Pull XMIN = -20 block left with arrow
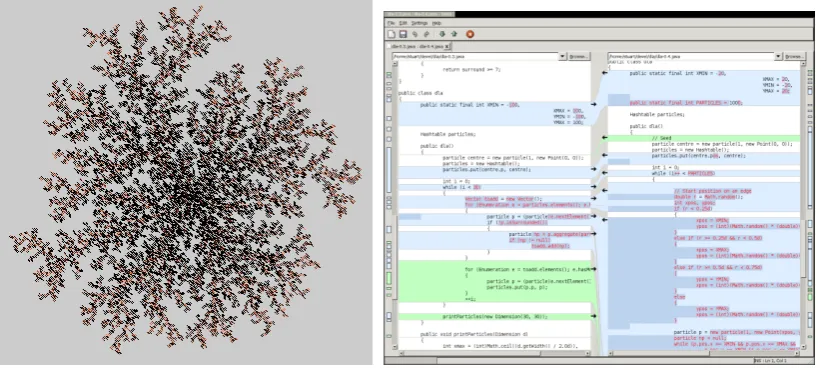This screenshot has width=821, height=370. click(605, 73)
